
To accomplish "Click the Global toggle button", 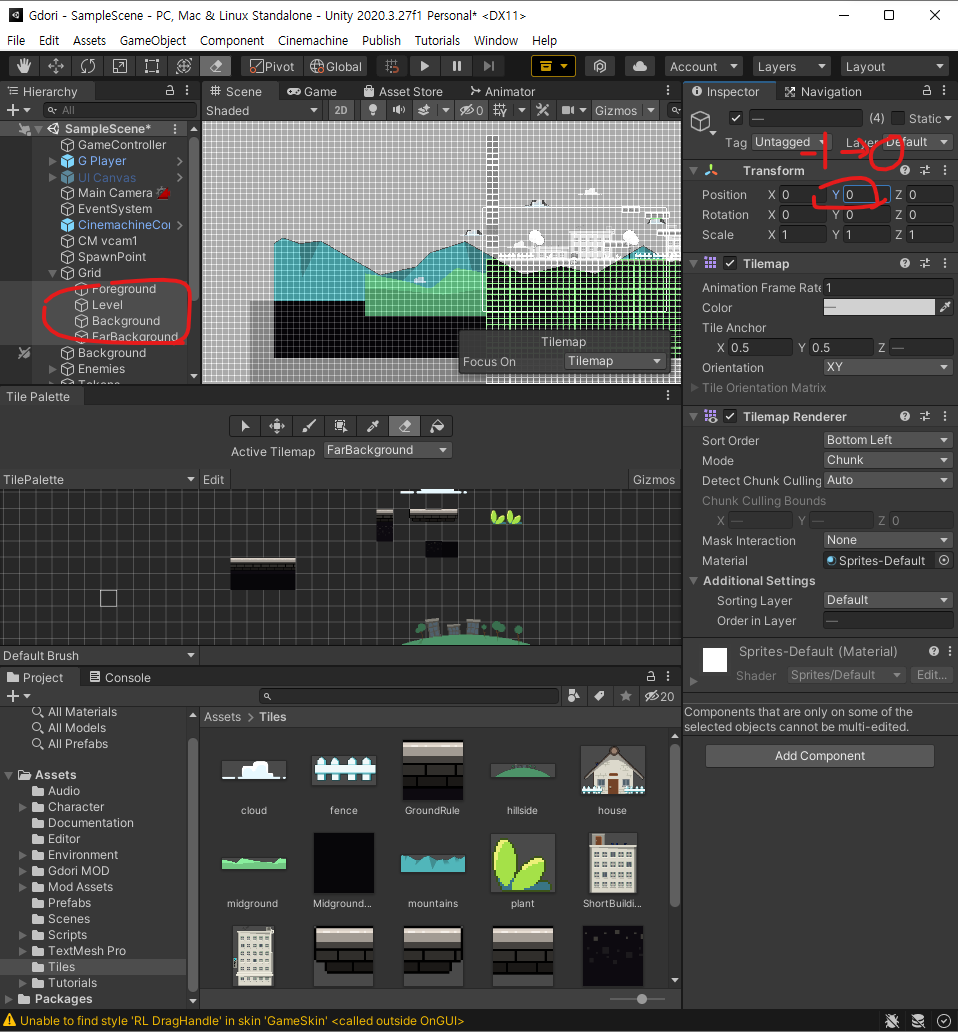I will coord(336,66).
